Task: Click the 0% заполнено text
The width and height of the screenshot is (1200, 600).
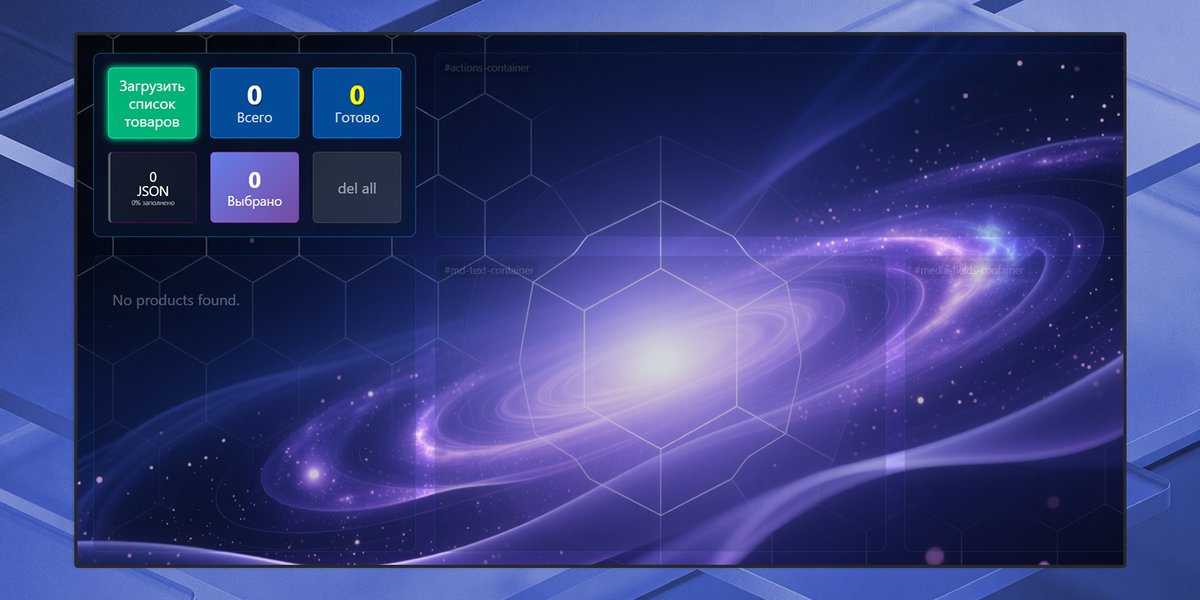Action: click(x=152, y=203)
